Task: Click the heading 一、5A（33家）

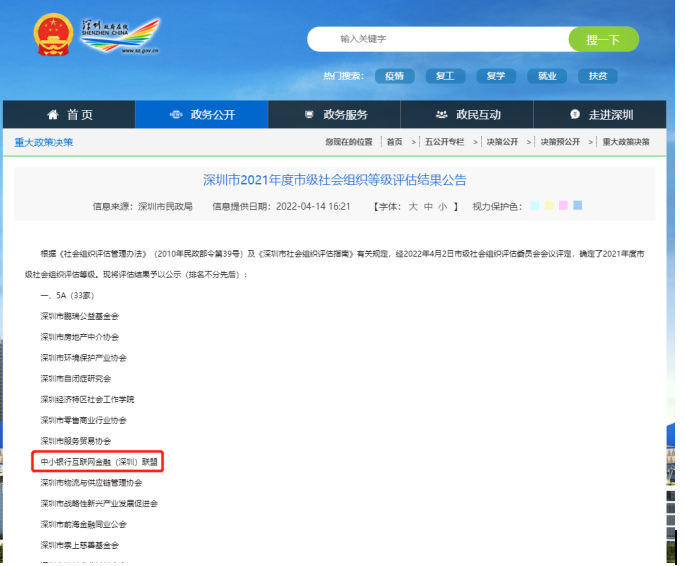Action: [67, 296]
